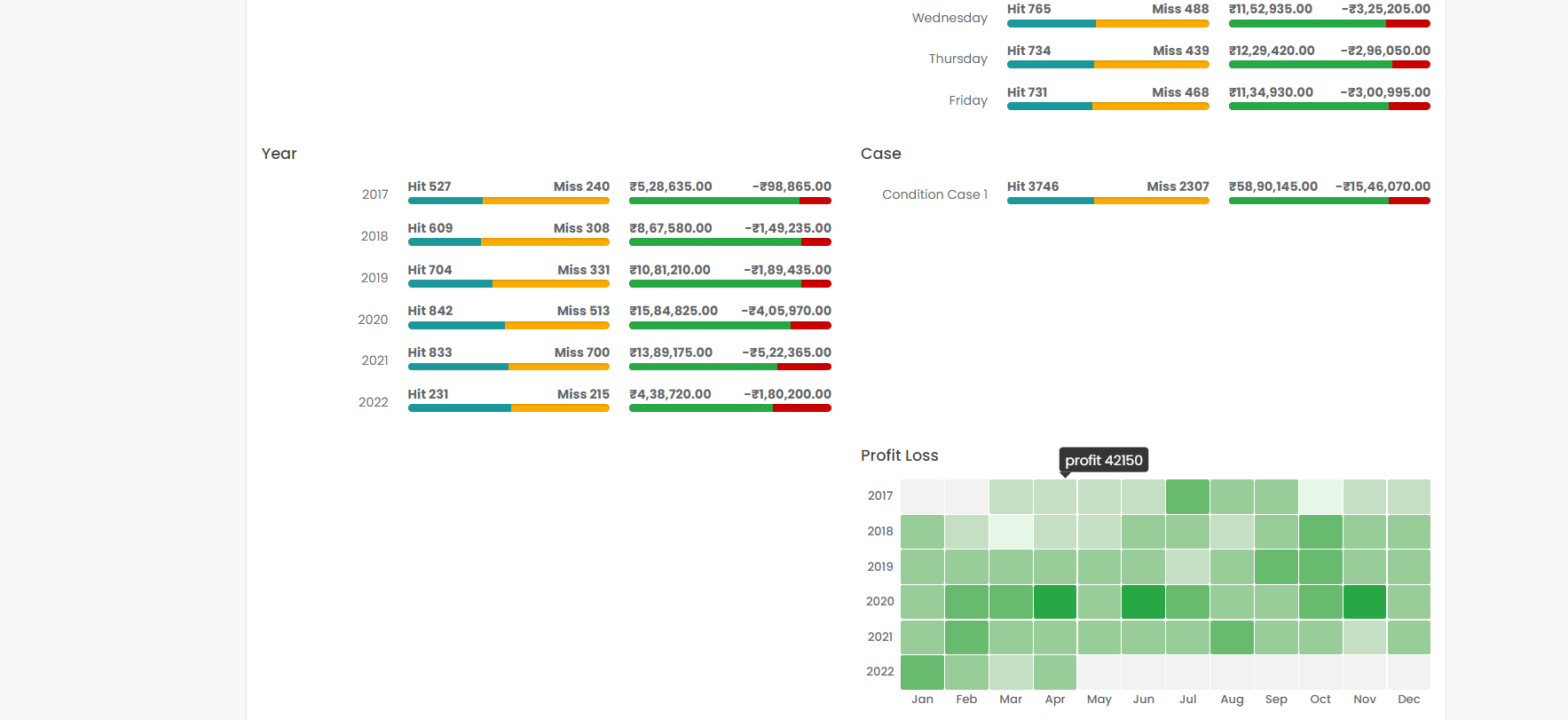
Task: Select the January 2022 heatmap cell
Action: pos(922,672)
